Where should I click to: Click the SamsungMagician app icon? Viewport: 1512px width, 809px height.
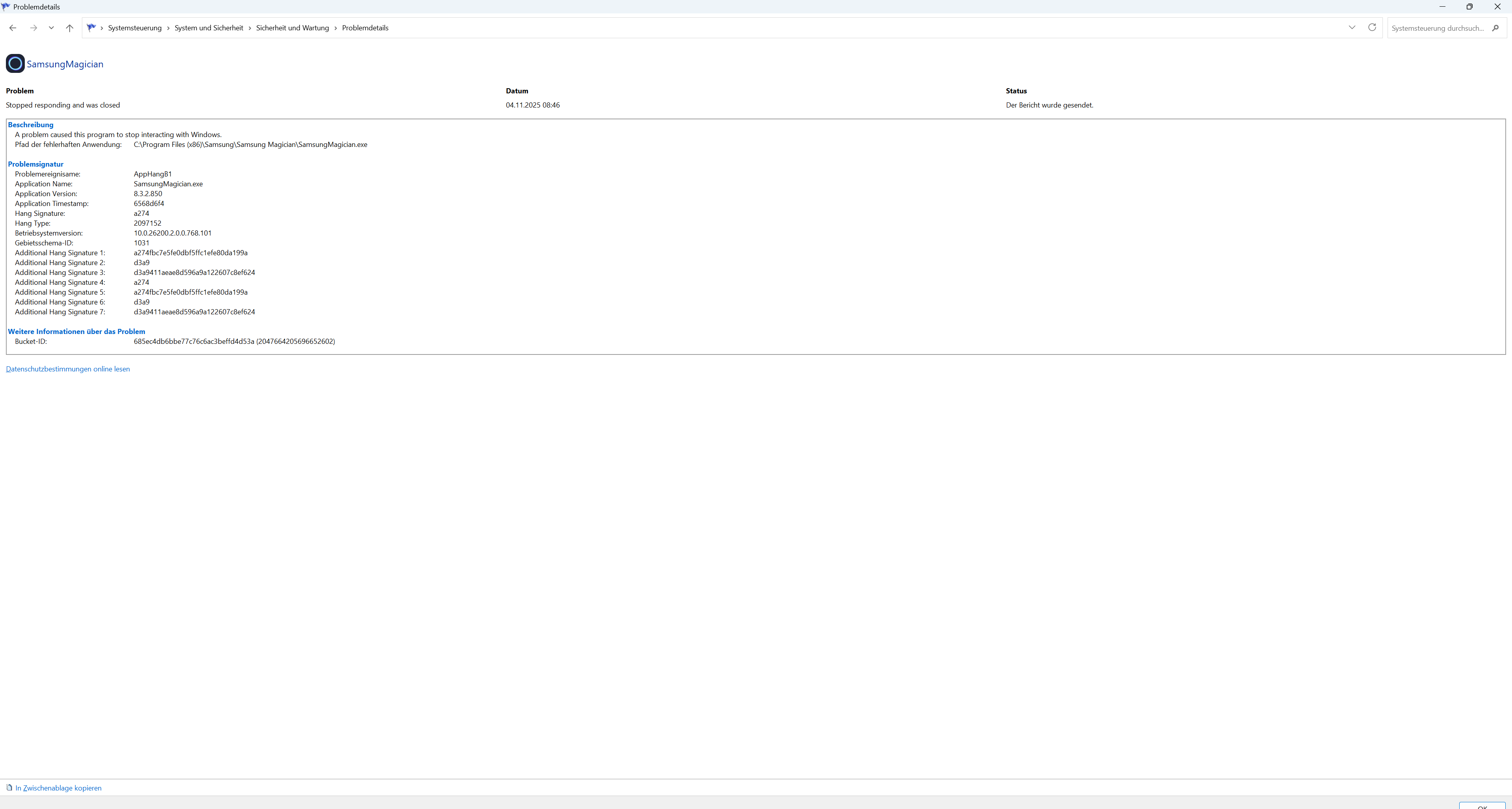pos(15,63)
